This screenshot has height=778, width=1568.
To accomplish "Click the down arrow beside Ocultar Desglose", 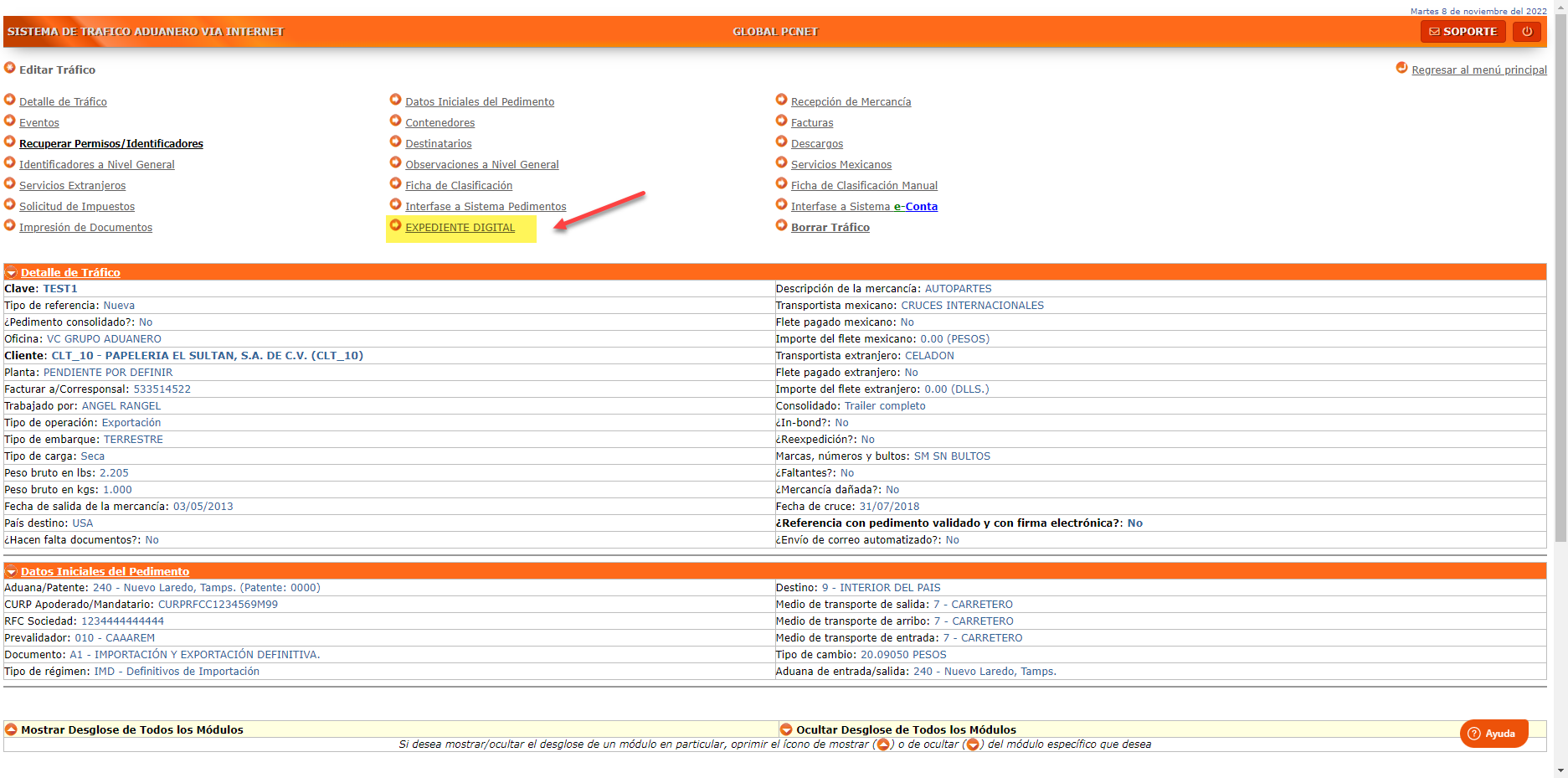I will coord(788,729).
